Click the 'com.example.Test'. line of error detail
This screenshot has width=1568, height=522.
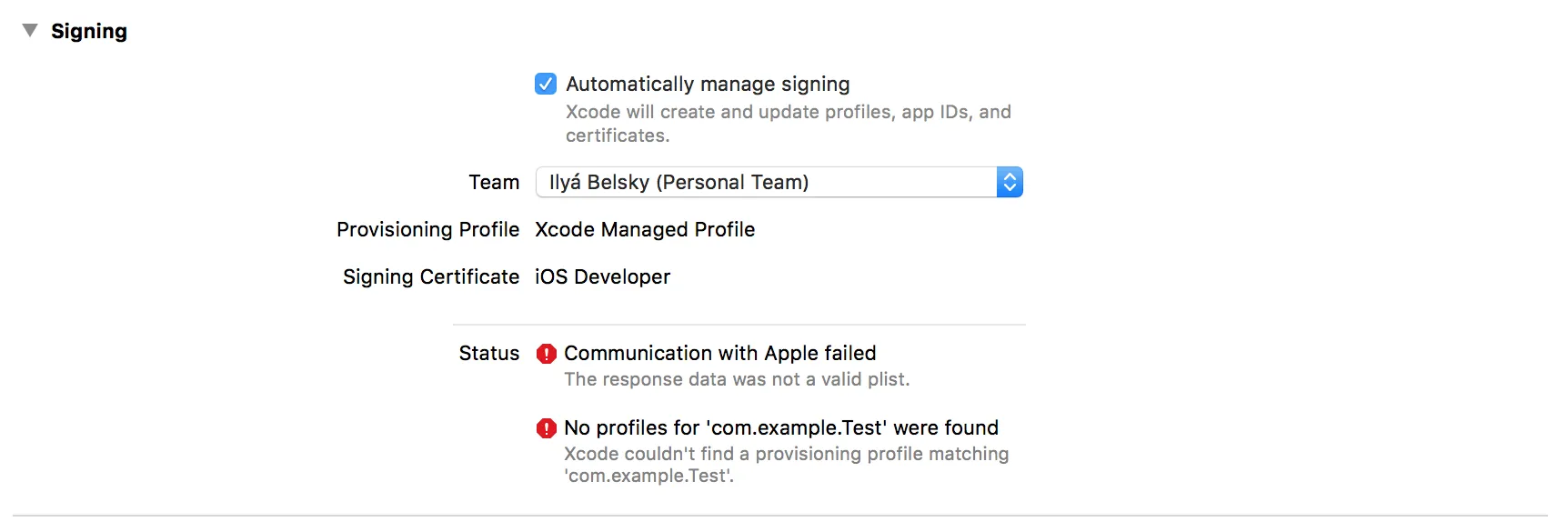648,476
